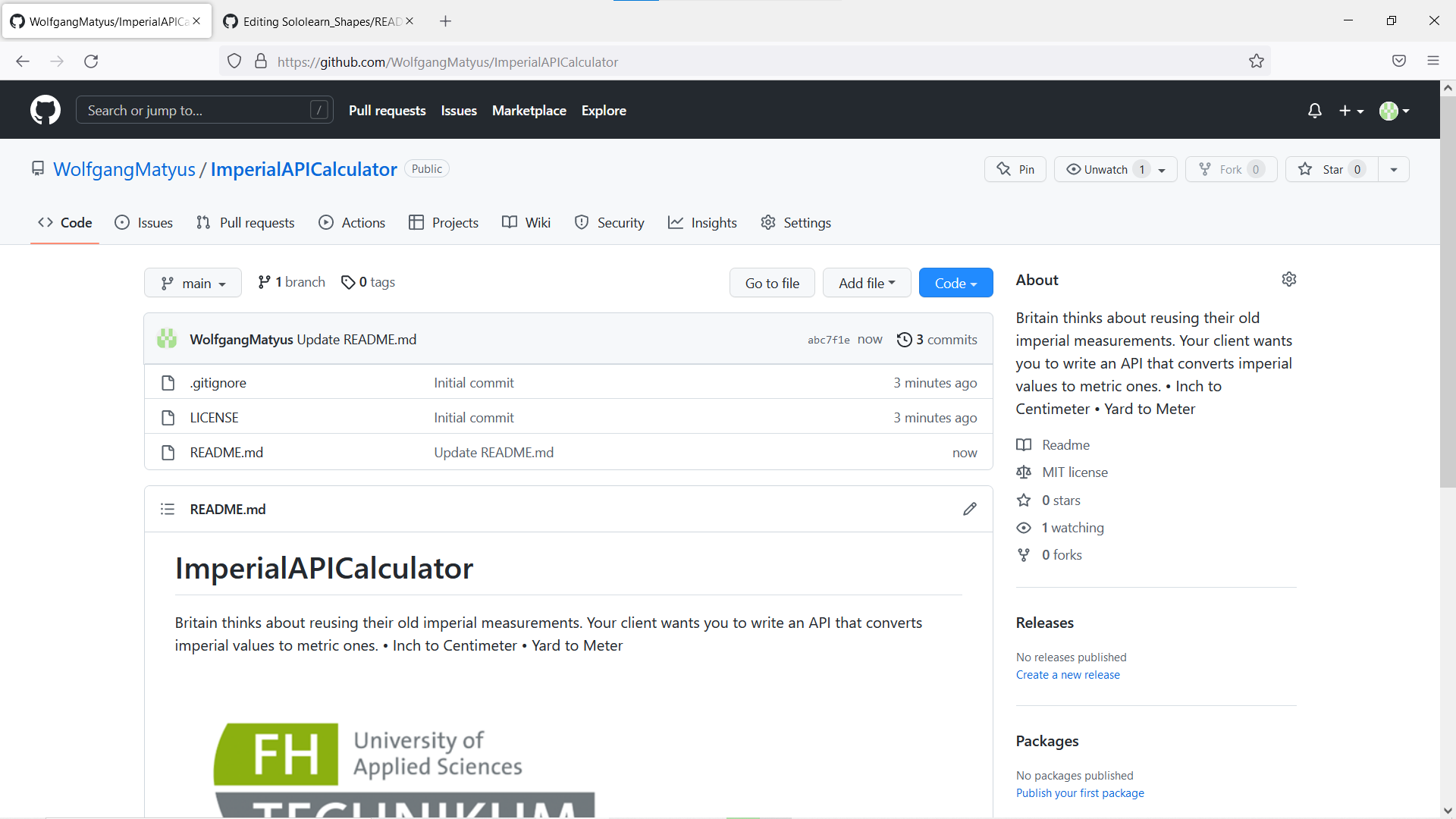Close the Editing Sololearn_Shapes tab

409,21
